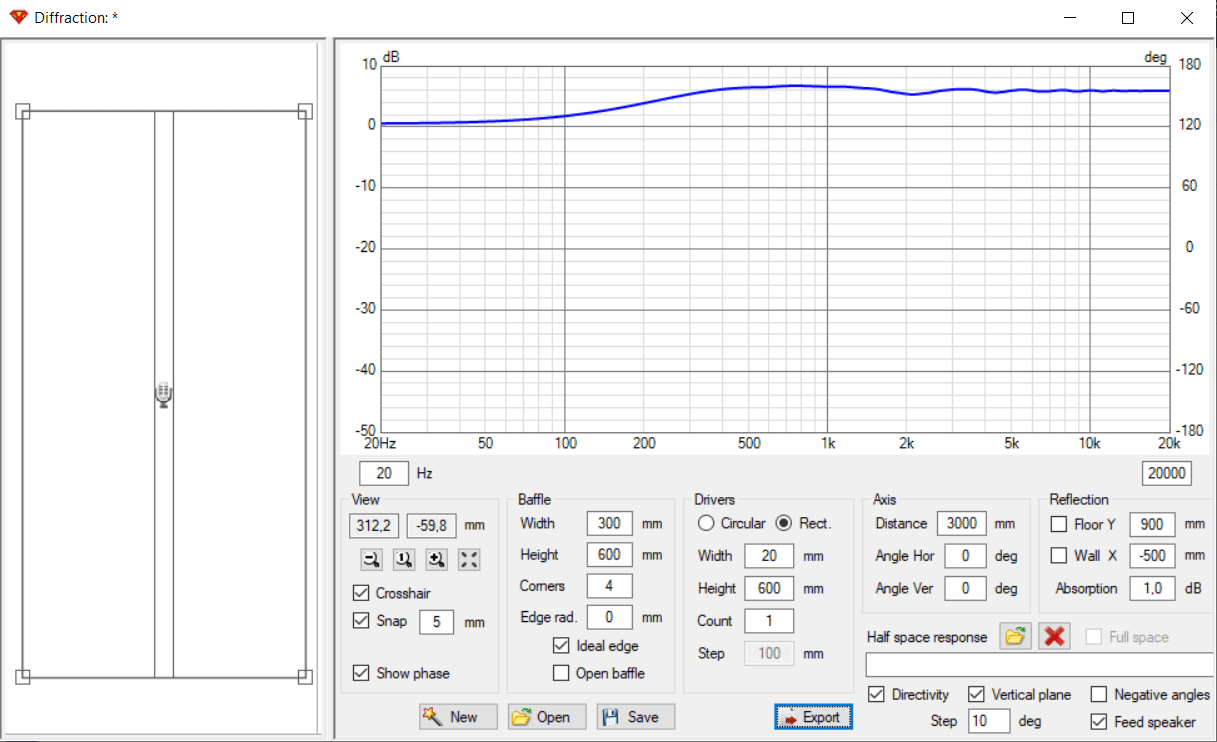Fit baffle drawing to view

tap(468, 560)
